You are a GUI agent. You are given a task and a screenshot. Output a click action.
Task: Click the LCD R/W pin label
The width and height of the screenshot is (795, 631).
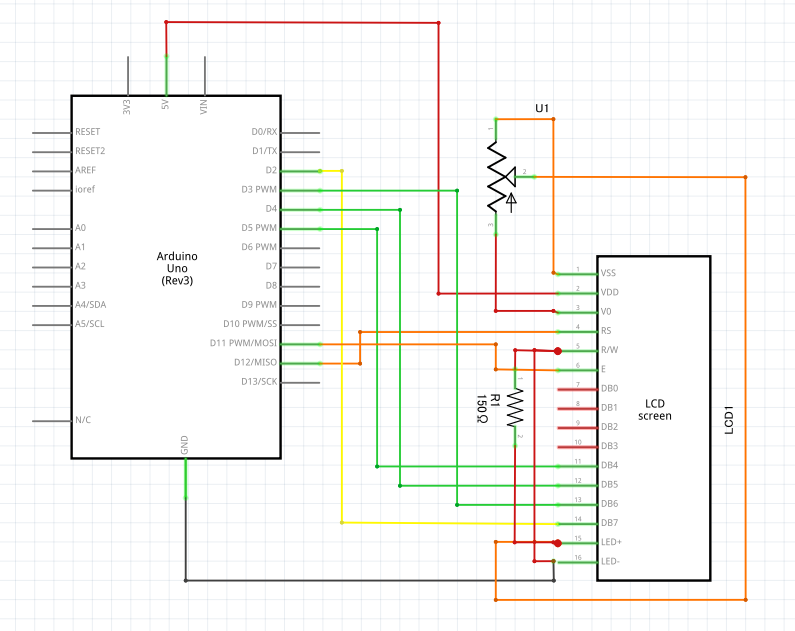609,350
